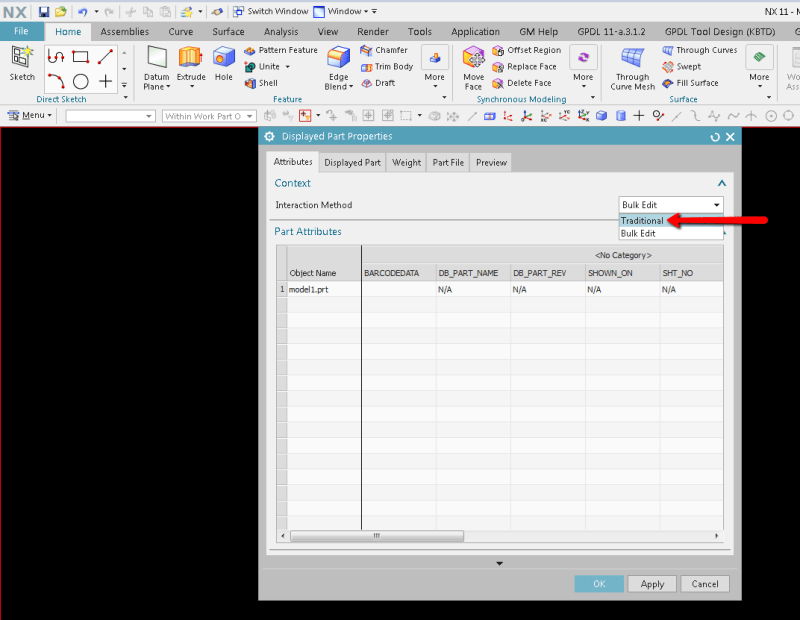Viewport: 800px width, 620px height.
Task: Close the Displayed Part Properties dialog
Action: pyautogui.click(x=730, y=137)
